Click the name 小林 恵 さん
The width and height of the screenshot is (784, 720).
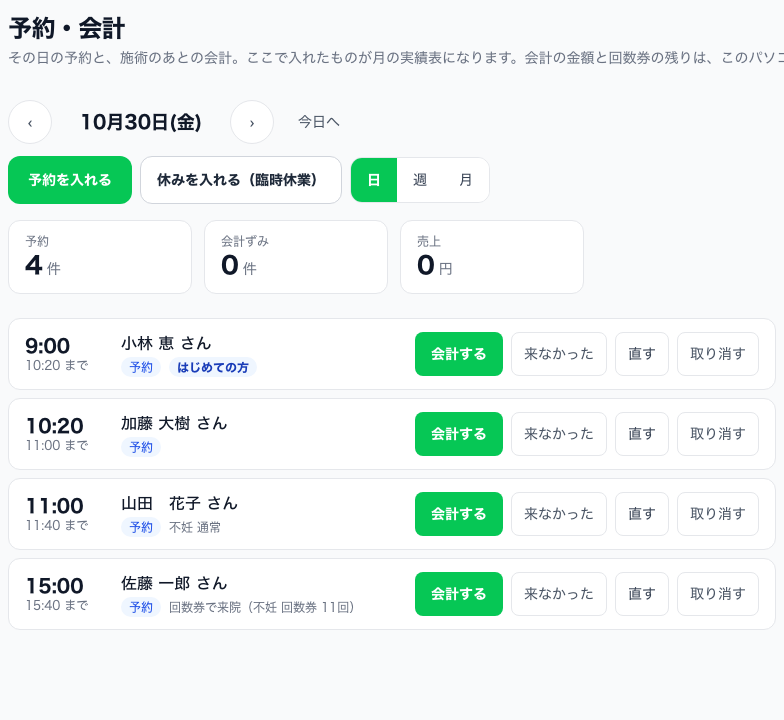tap(166, 344)
